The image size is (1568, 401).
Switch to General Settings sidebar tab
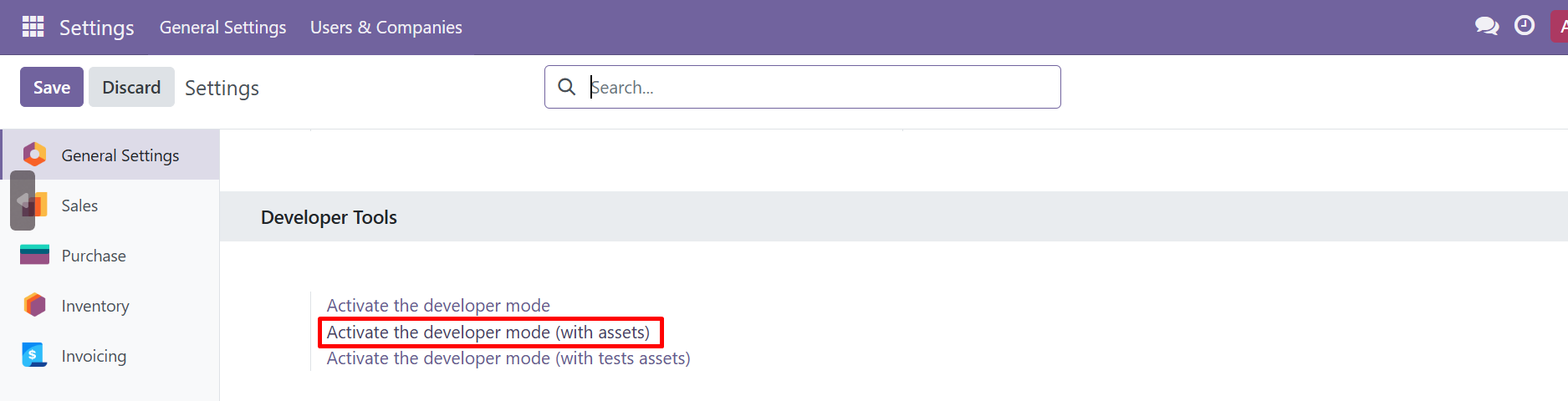[120, 155]
